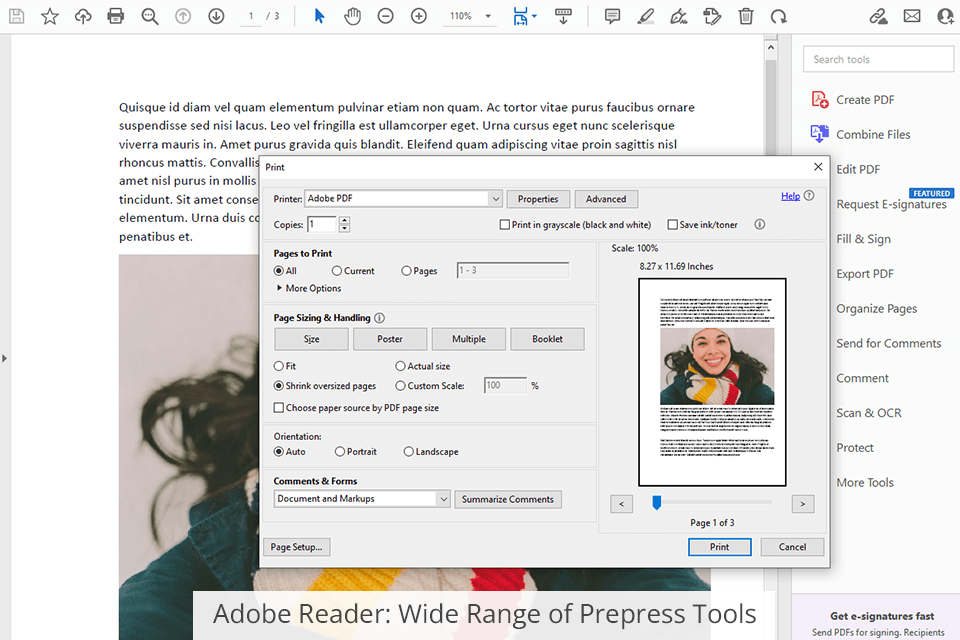Click the Printer Properties button

pos(538,199)
